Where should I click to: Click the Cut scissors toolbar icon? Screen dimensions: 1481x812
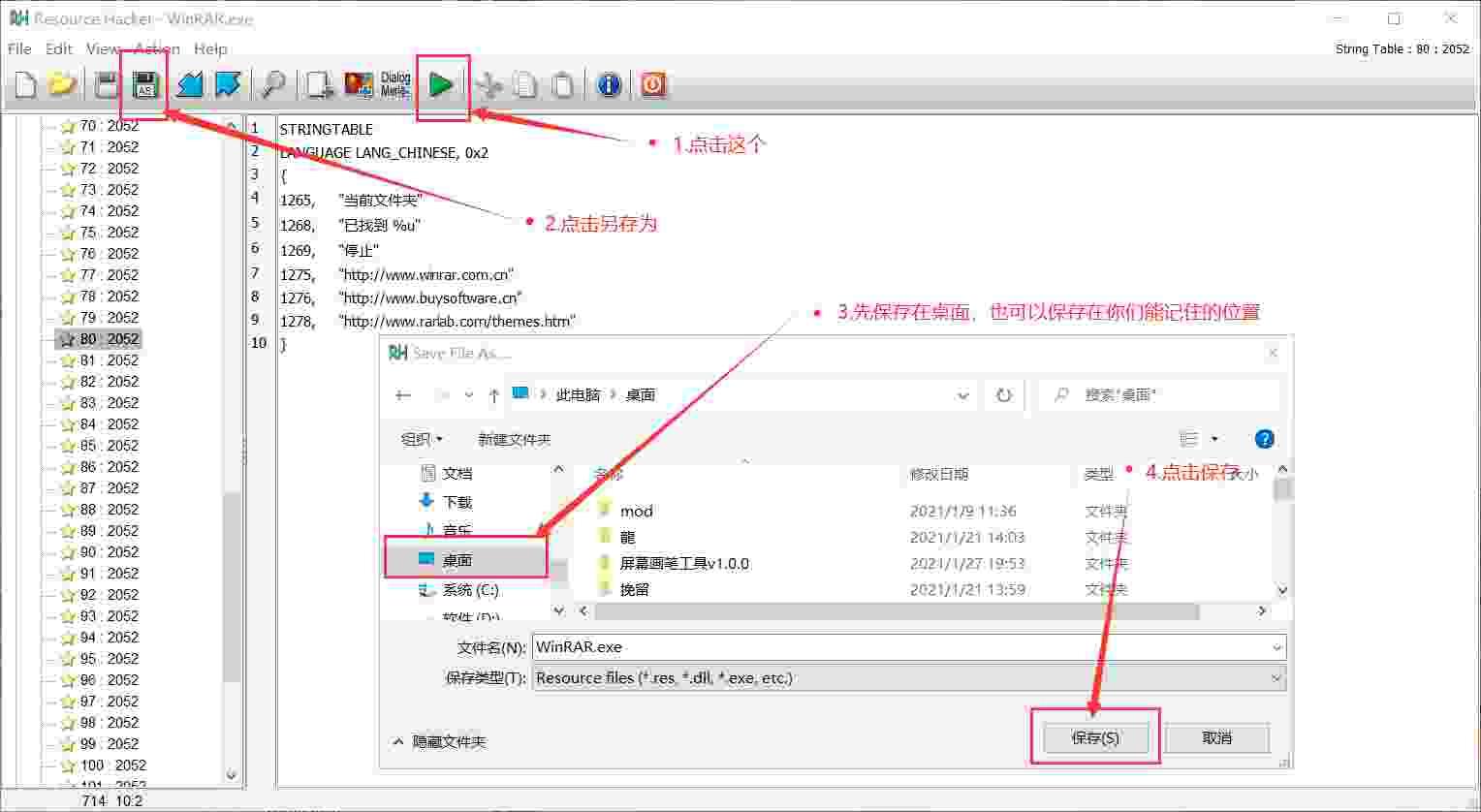point(489,85)
